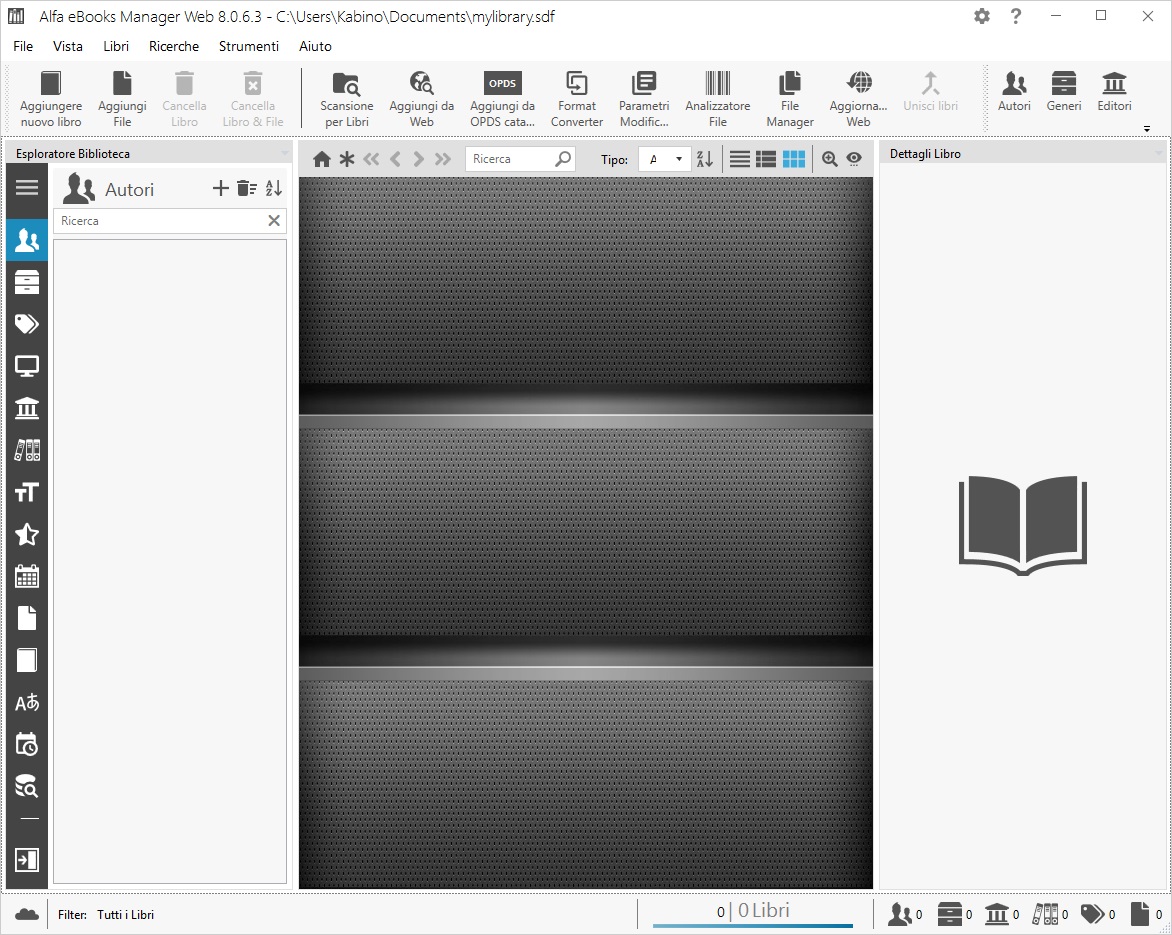The width and height of the screenshot is (1172, 935).
Task: Go to next page arrow
Action: pyautogui.click(x=419, y=159)
